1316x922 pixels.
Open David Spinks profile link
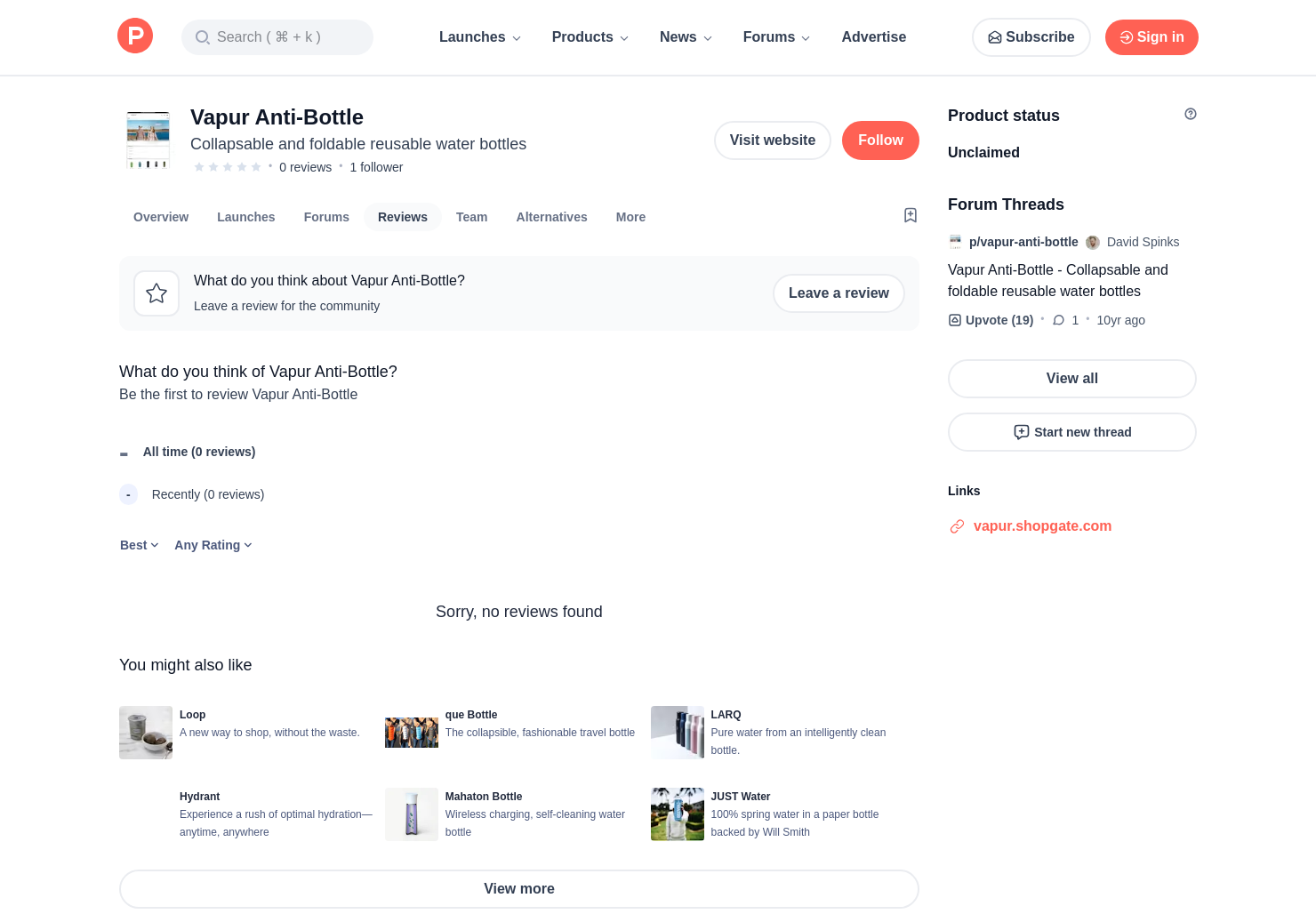[x=1143, y=242]
